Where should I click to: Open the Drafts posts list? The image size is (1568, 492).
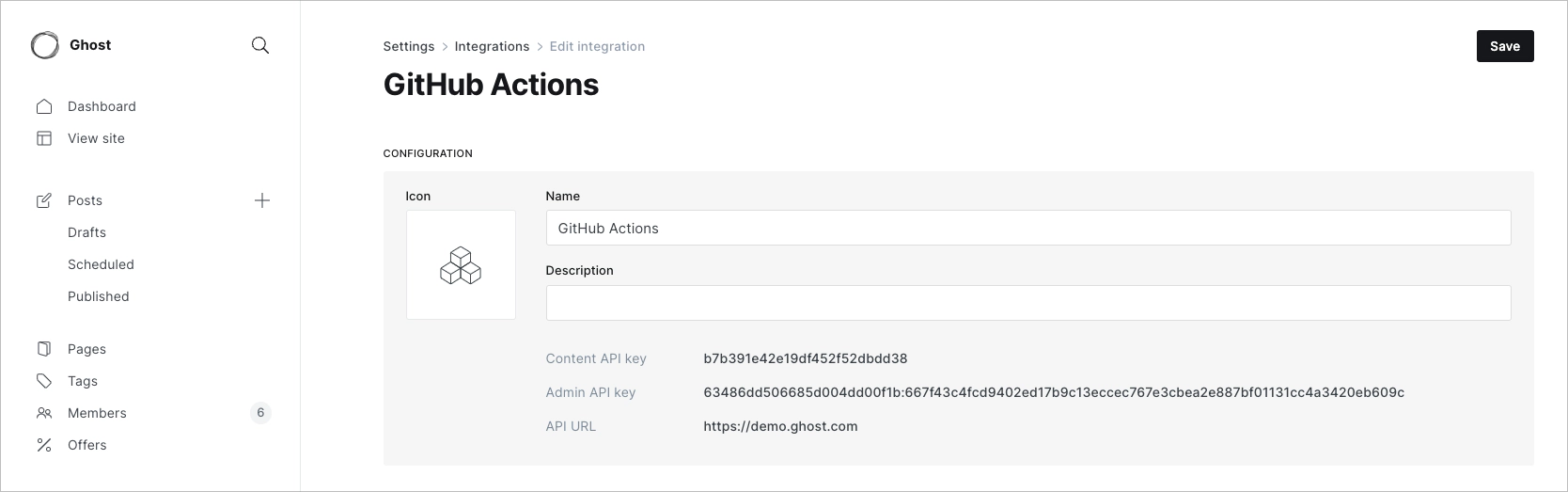[86, 232]
